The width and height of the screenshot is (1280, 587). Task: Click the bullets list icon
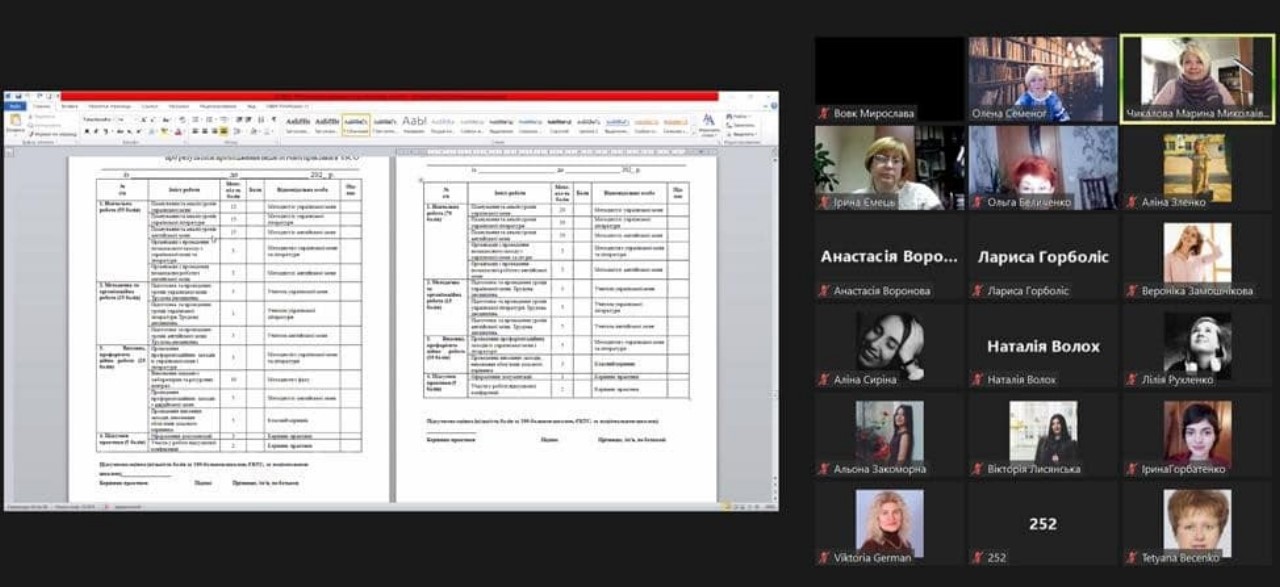pos(197,119)
